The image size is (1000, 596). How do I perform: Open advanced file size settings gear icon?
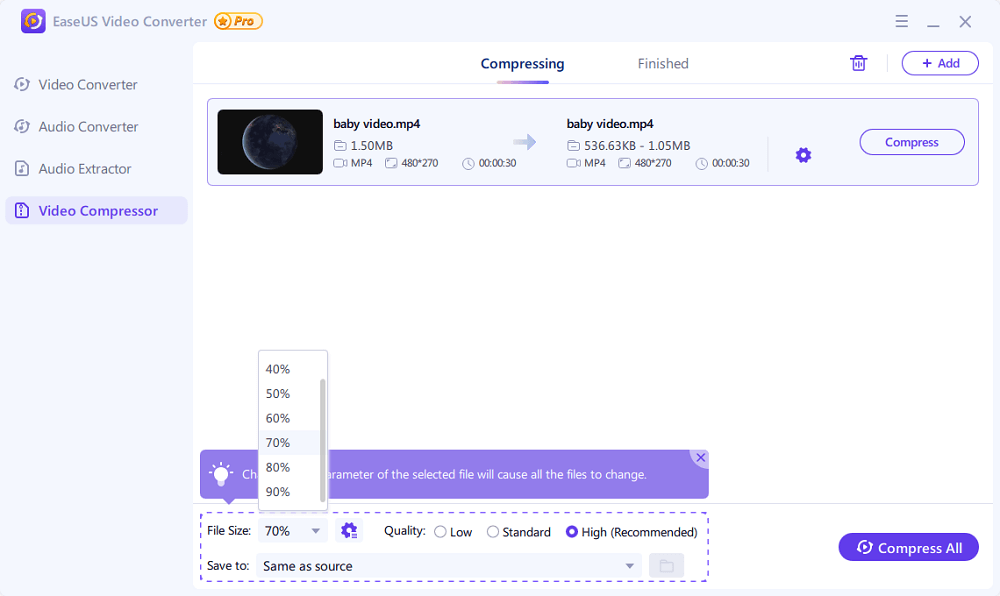pos(349,531)
